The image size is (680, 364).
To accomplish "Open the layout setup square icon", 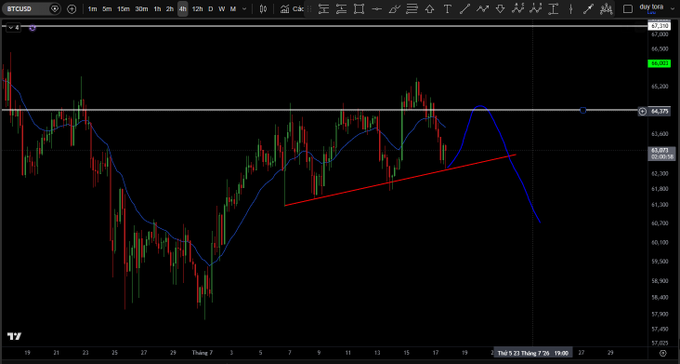I will (628, 9).
